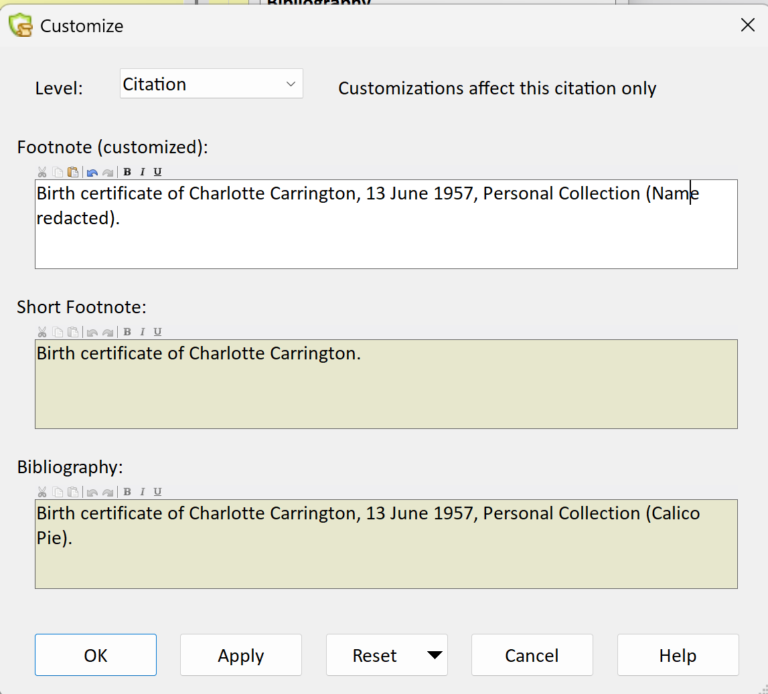
Task: Click Redo icon in Short Footnote toolbar
Action: click(x=108, y=332)
